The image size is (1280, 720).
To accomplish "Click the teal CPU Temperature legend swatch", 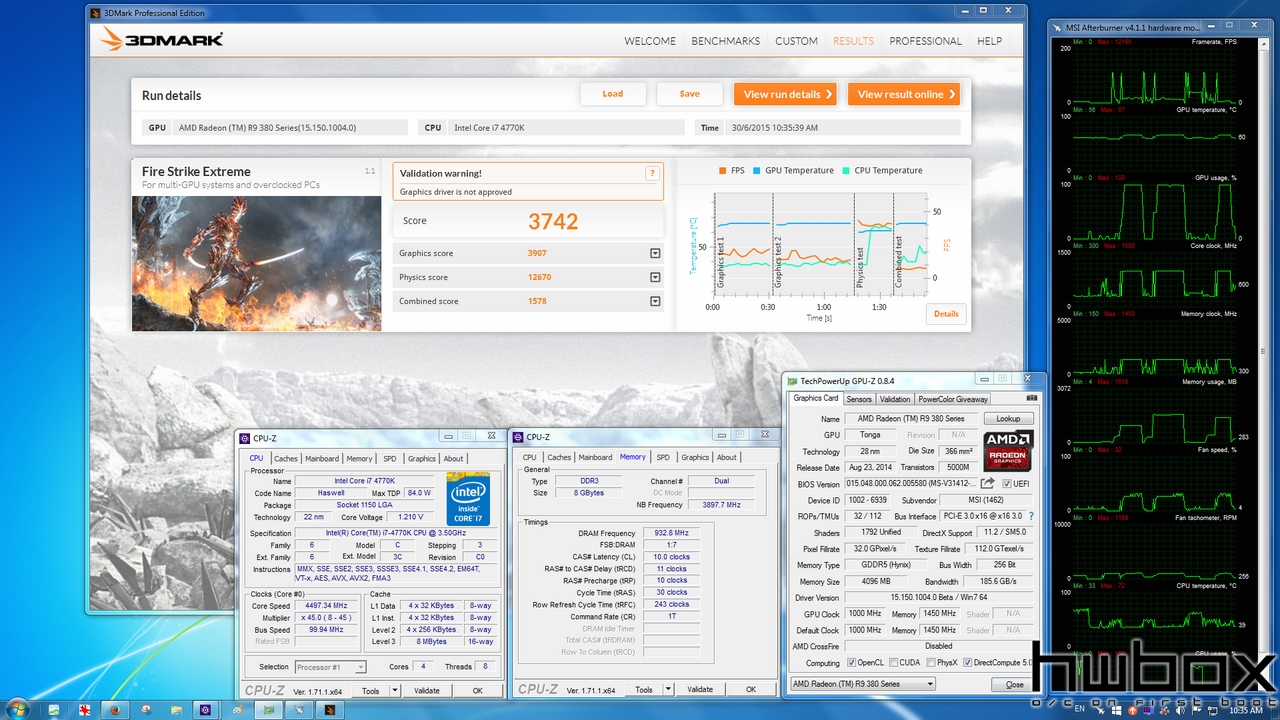I will [x=846, y=171].
